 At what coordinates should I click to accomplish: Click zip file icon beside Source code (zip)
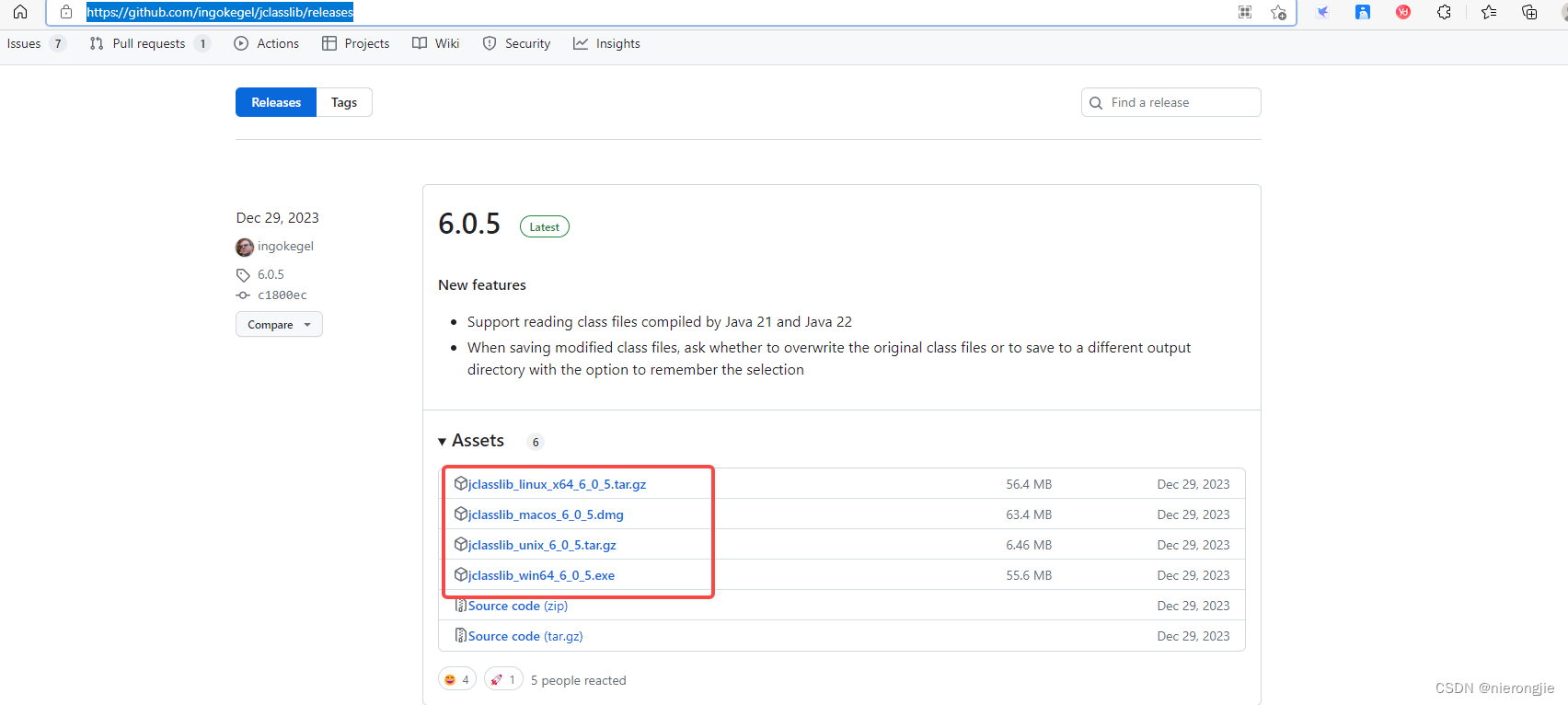[x=461, y=605]
